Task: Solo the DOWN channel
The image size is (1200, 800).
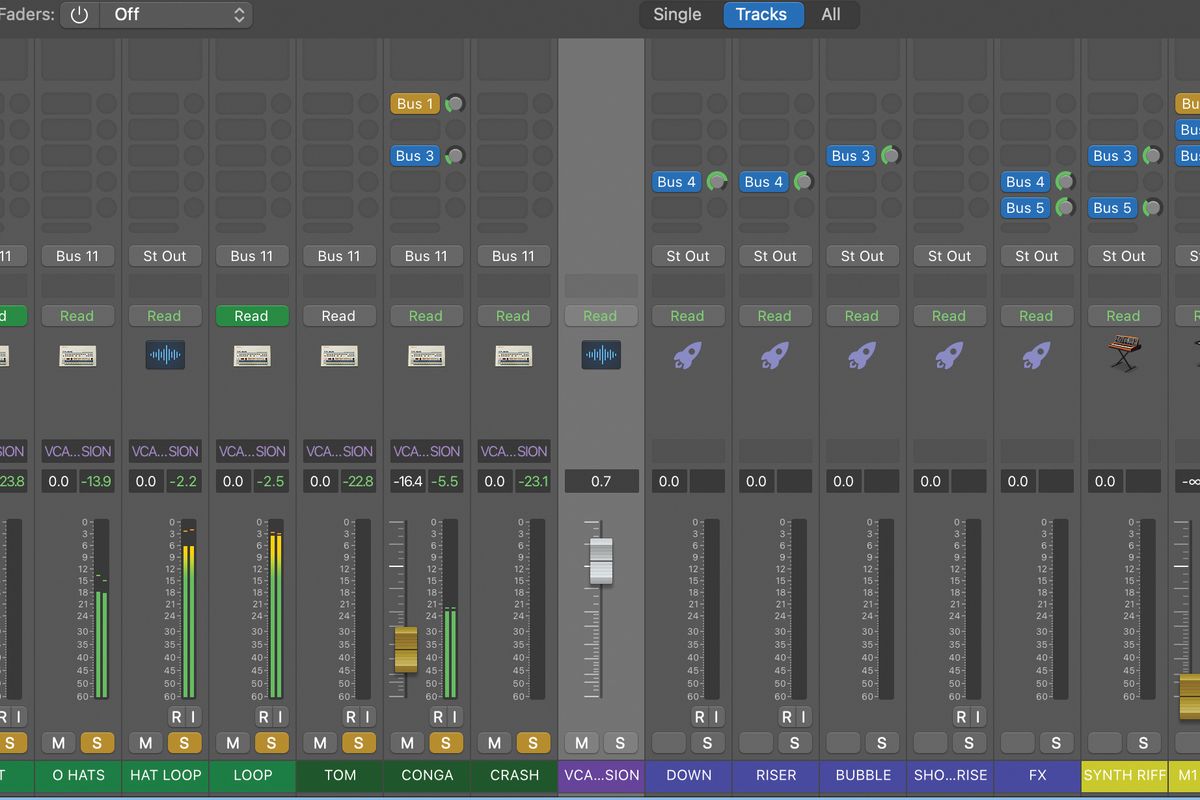Action: 707,743
